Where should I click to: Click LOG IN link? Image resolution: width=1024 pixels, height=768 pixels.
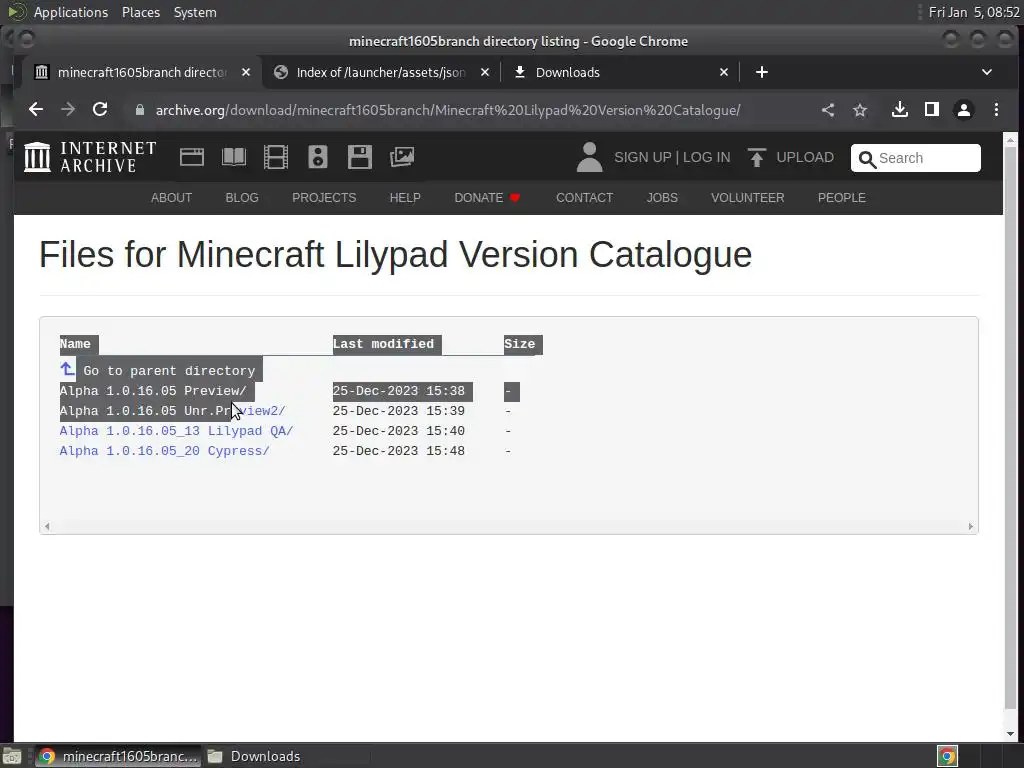[707, 157]
